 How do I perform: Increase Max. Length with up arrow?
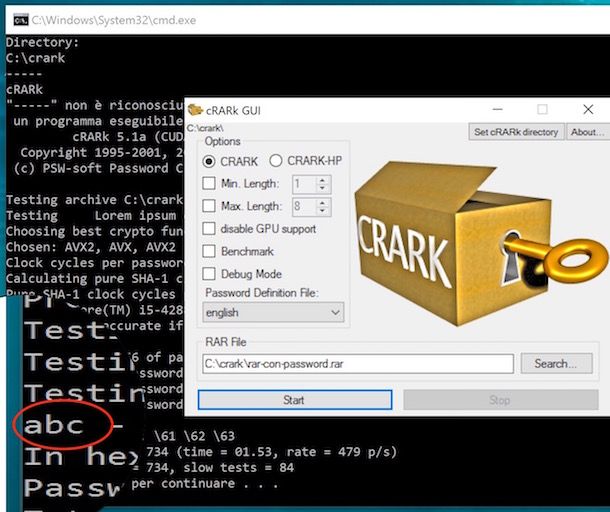(323, 203)
